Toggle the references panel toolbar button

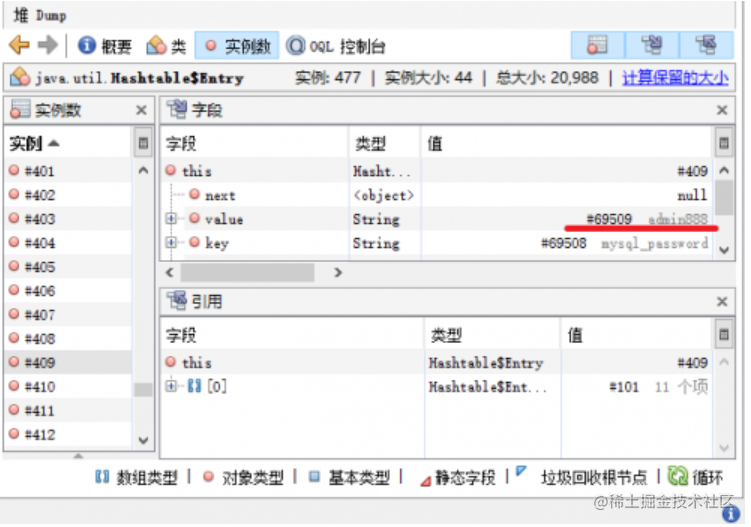(706, 46)
